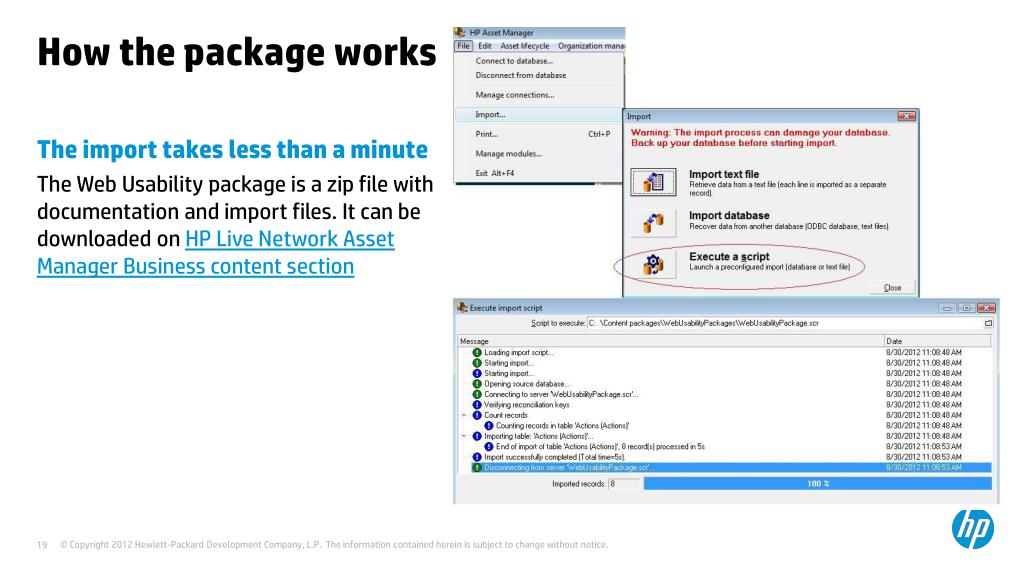
Task: Select the Count records row
Action: pos(725,415)
